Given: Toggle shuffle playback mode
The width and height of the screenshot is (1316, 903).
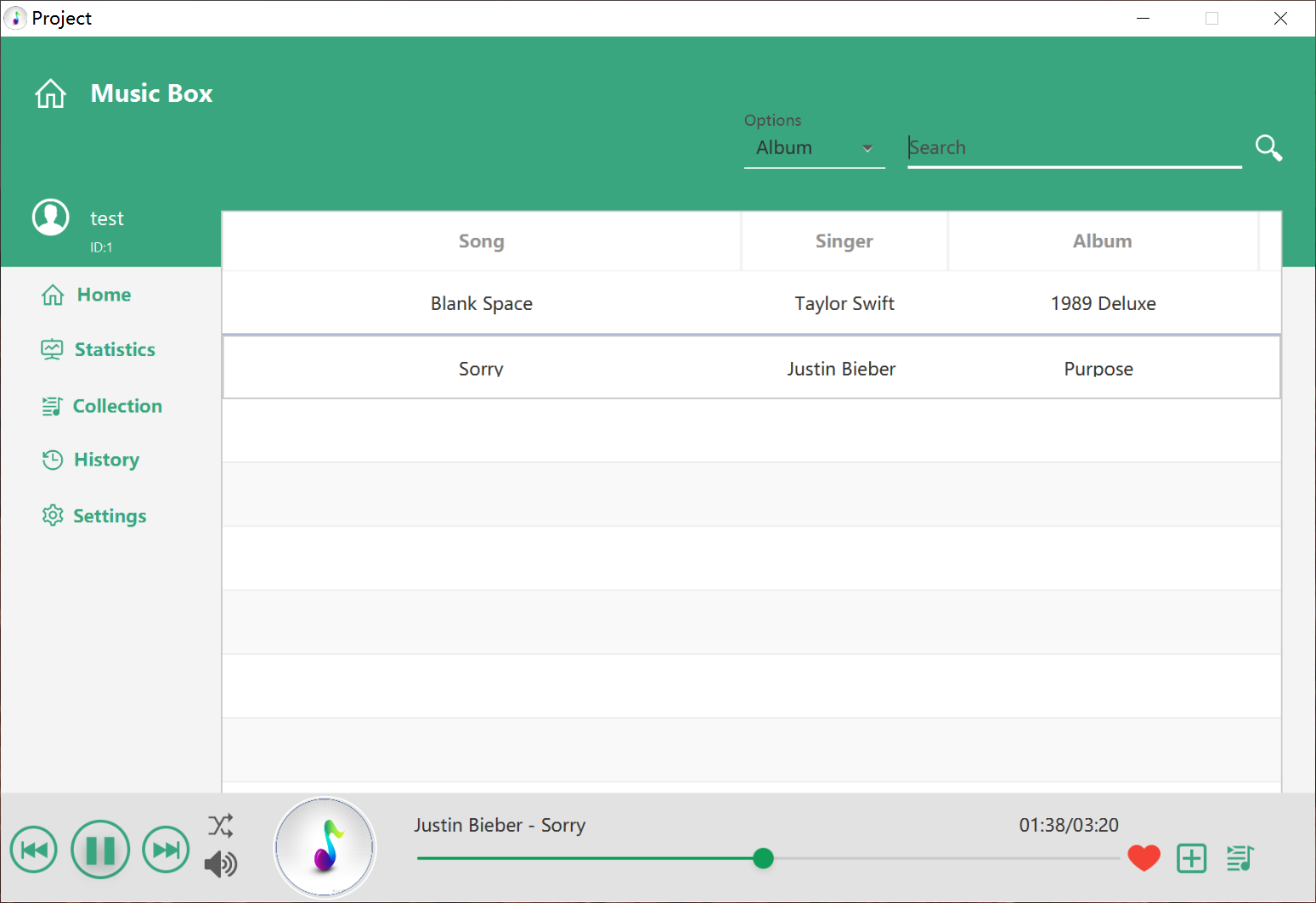Looking at the screenshot, I should (221, 826).
